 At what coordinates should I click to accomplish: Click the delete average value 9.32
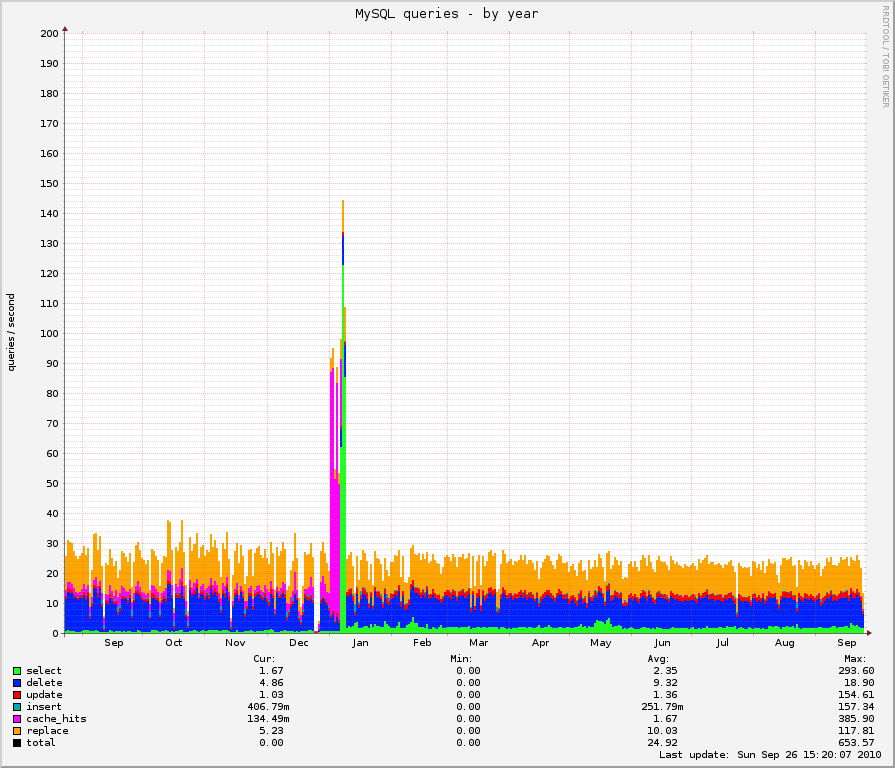665,683
